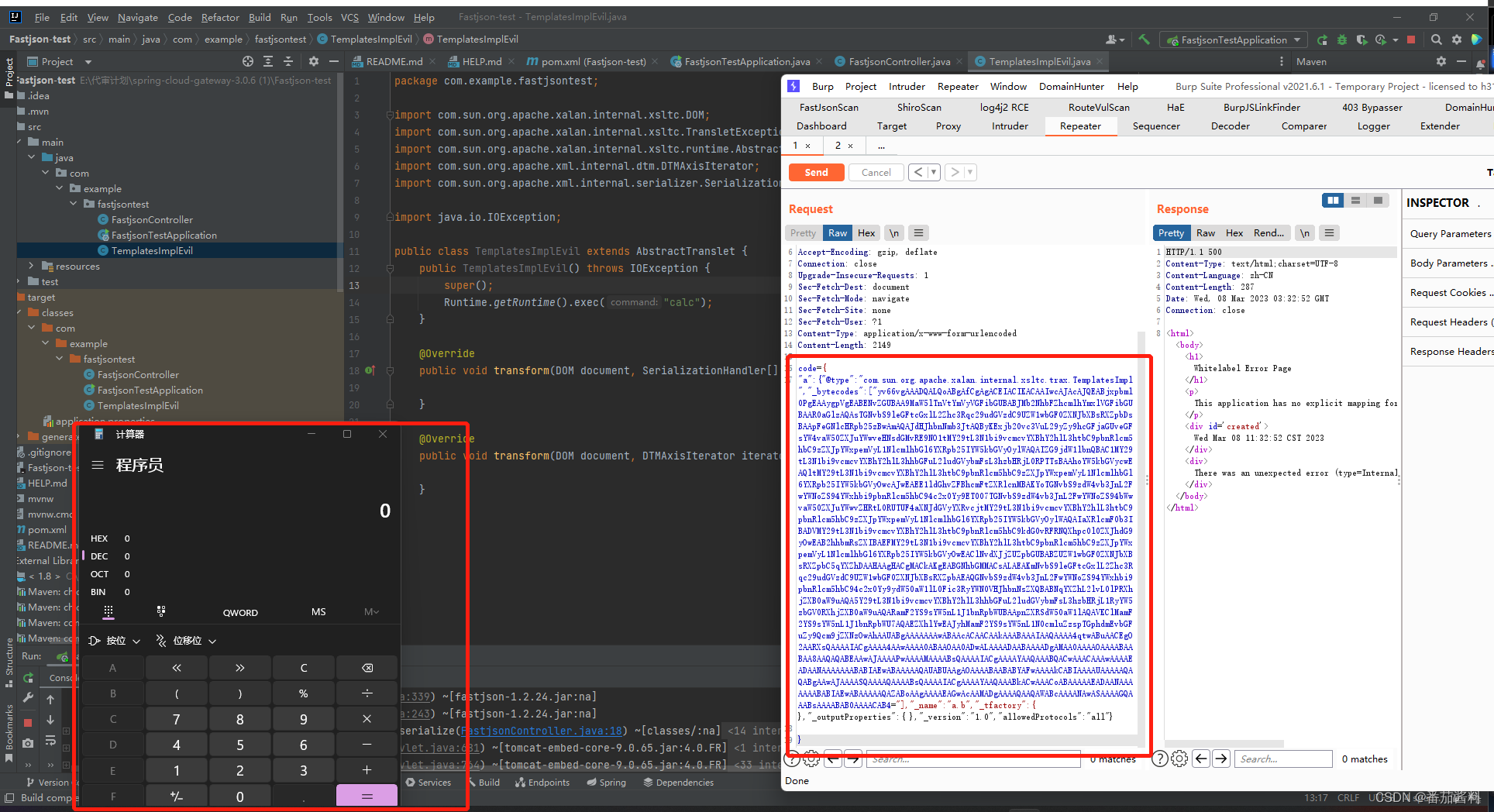Screen dimensions: 1494x812
Task: Click the Maven panel settings gear
Action: pos(1441,61)
